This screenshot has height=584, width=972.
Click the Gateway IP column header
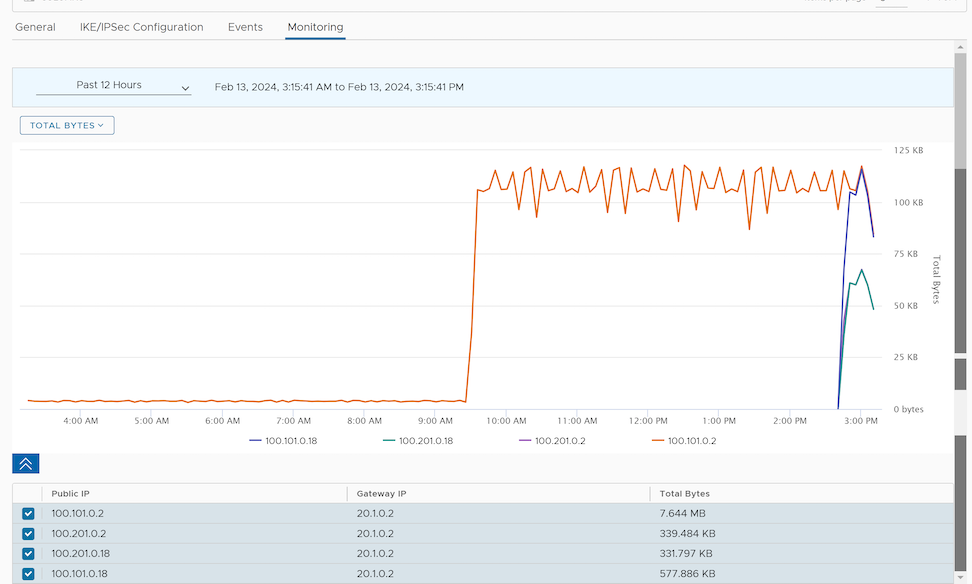pos(381,493)
